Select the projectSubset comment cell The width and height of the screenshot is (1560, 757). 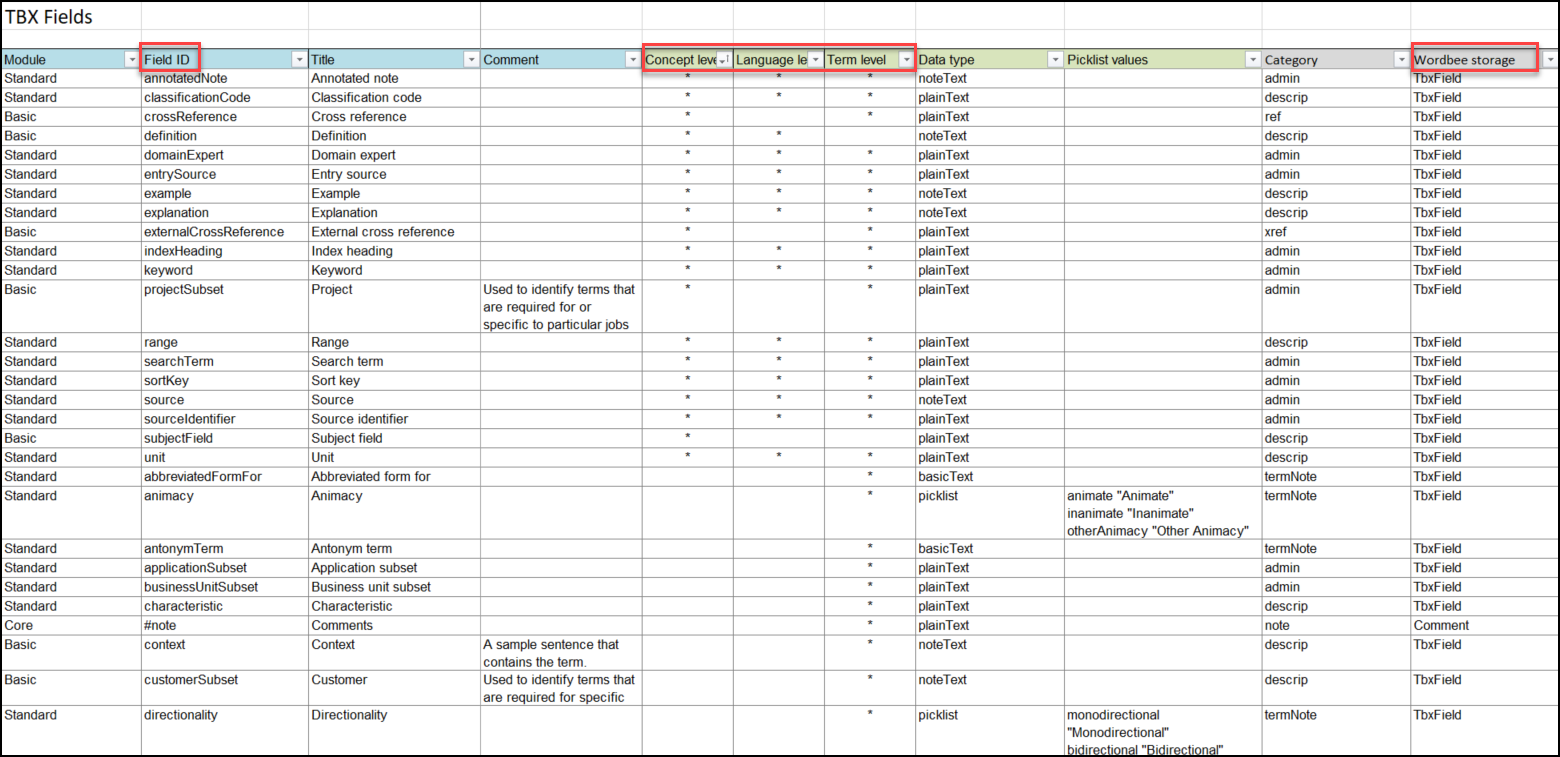pyautogui.click(x=560, y=307)
